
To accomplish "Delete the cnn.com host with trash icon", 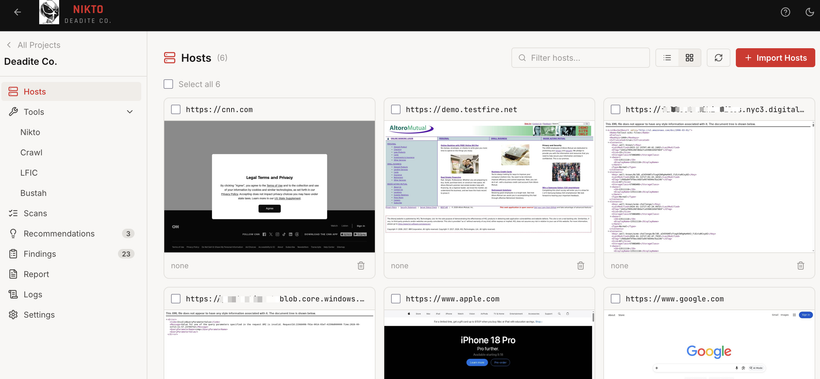I will [361, 266].
